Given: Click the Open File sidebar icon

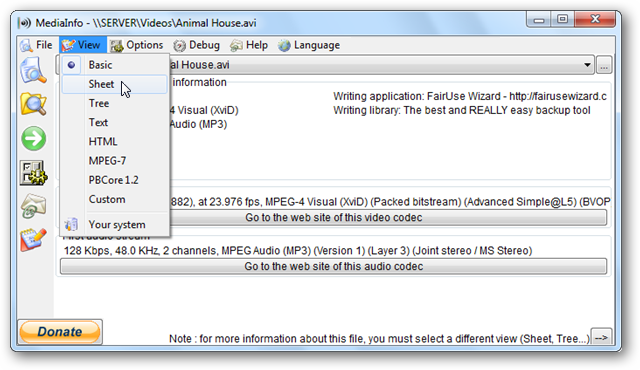Looking at the screenshot, I should point(33,70).
